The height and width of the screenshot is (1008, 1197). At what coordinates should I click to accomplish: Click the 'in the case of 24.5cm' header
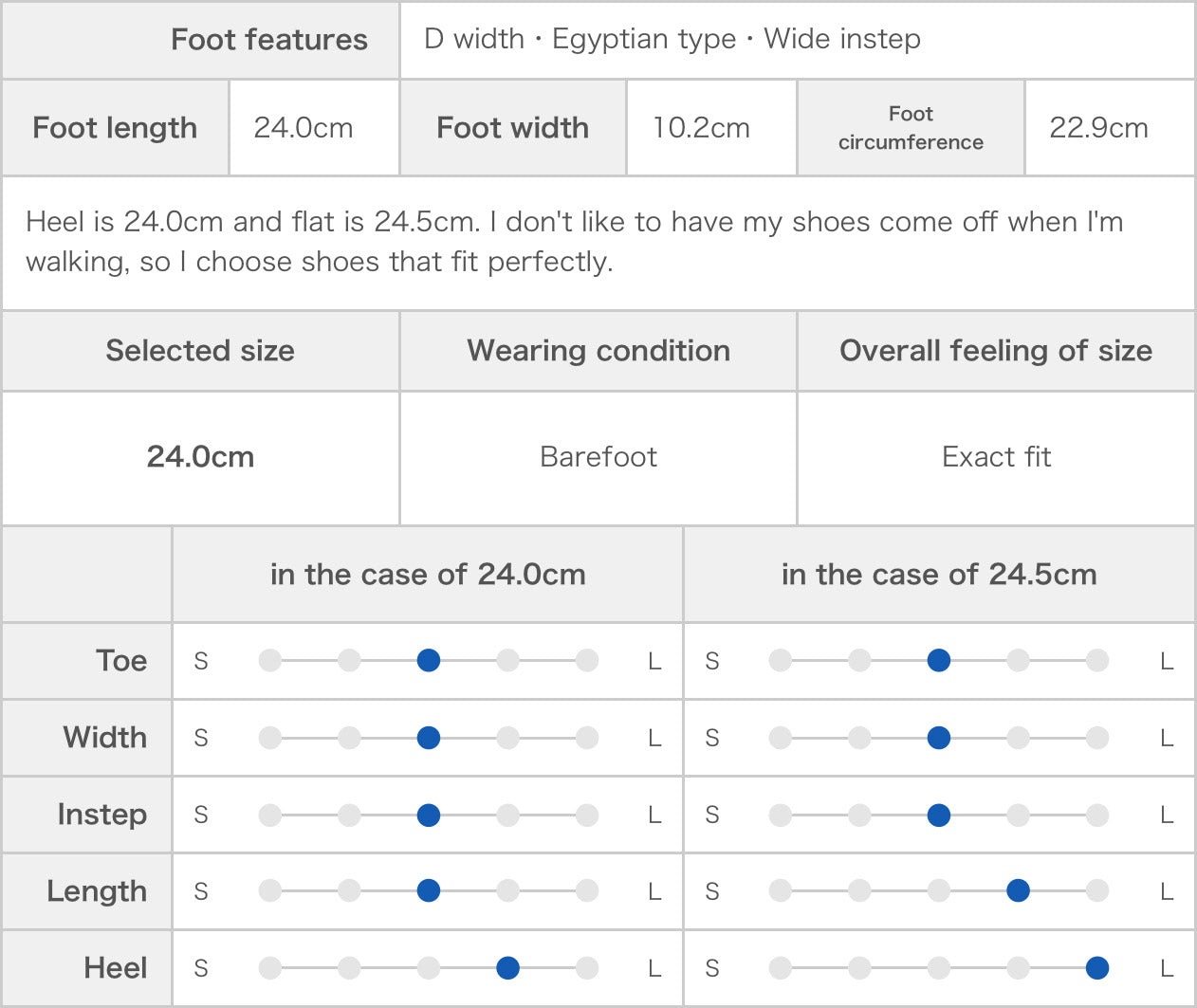pyautogui.click(x=939, y=575)
